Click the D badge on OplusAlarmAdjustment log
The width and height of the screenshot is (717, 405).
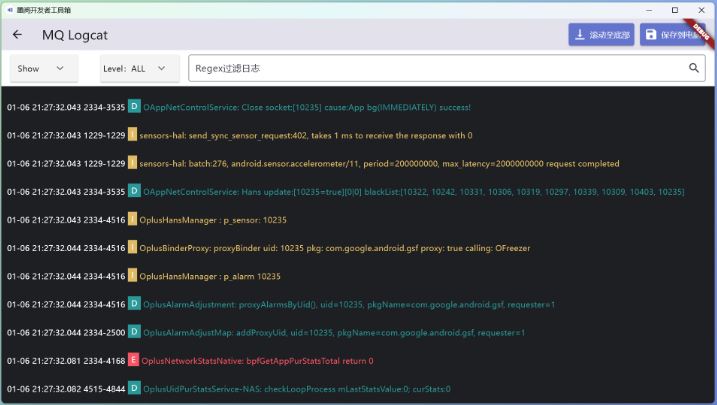[134, 304]
